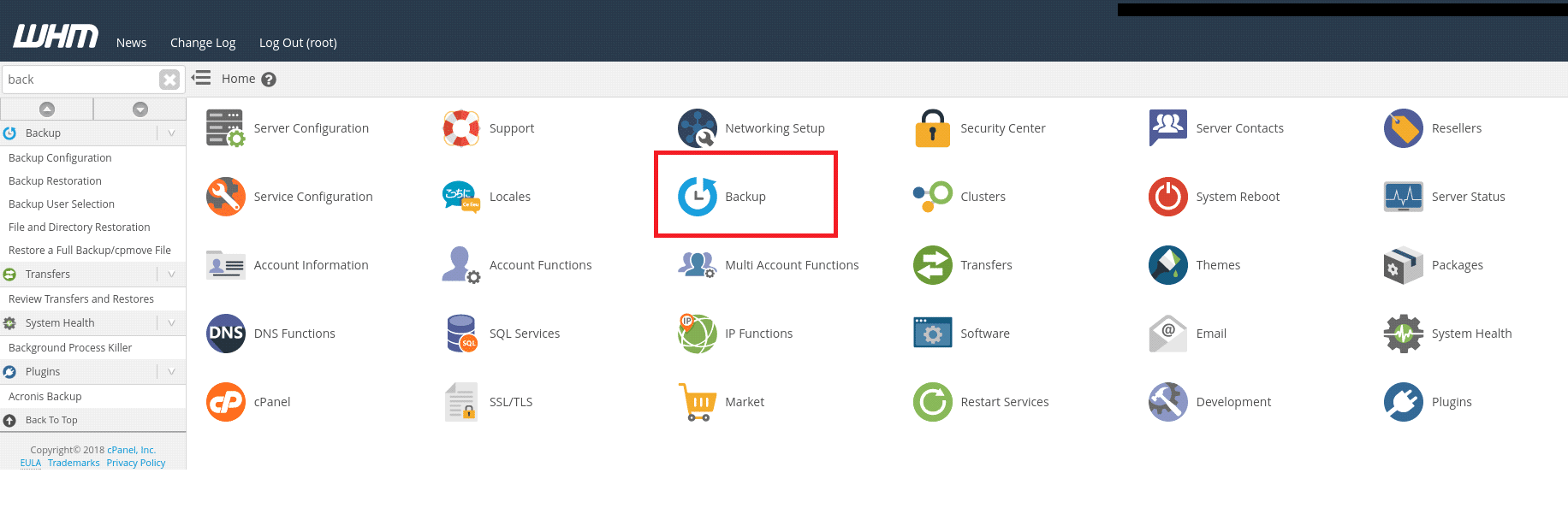Open the SSL/TLS document icon
Screen dimensions: 1568x514
pyautogui.click(x=461, y=402)
